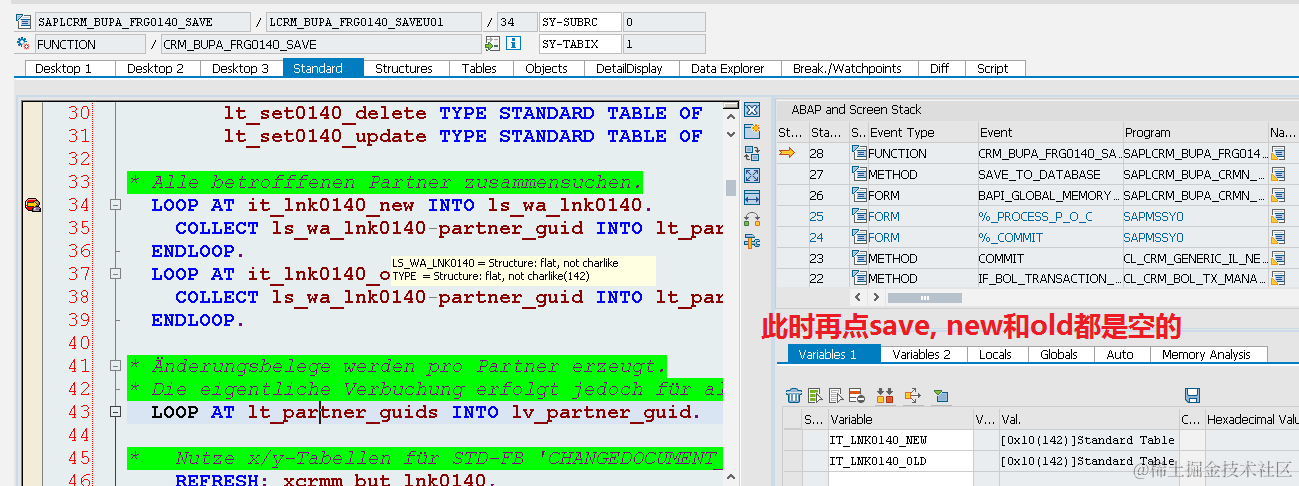The image size is (1299, 486).
Task: Click the blue save floppy-disk icon
Action: coord(1192,396)
